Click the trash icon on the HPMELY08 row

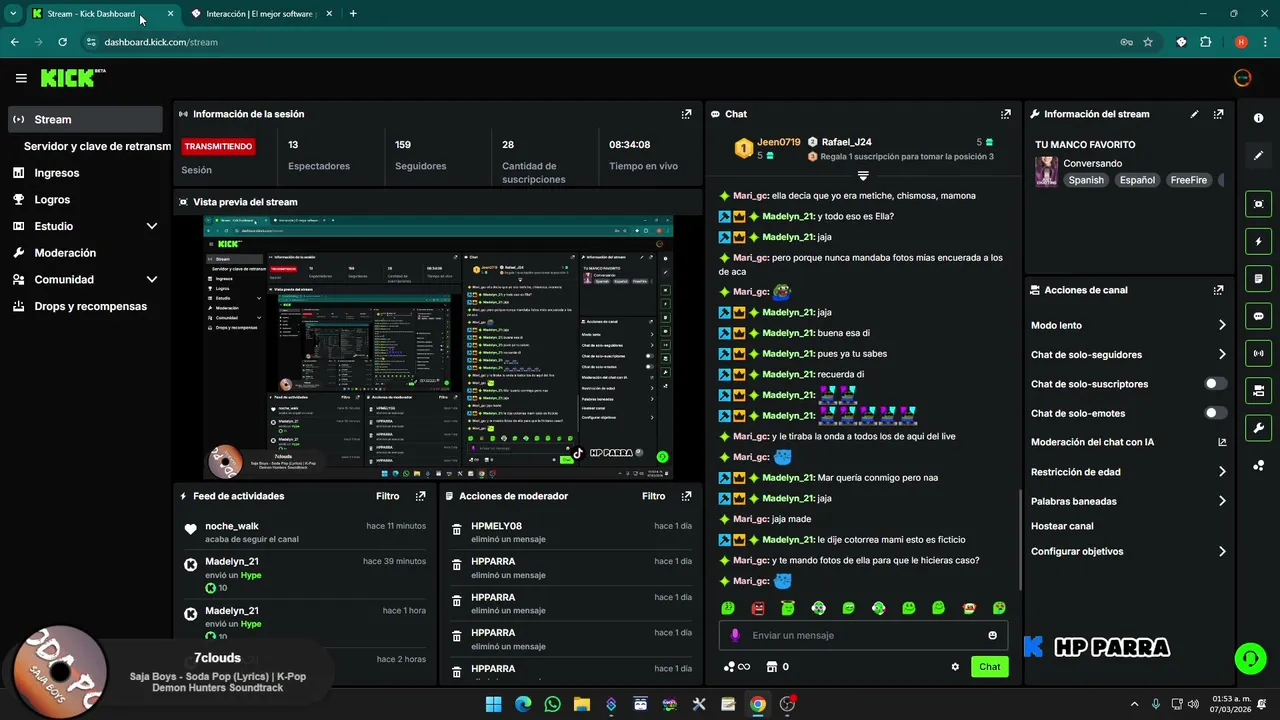click(457, 531)
